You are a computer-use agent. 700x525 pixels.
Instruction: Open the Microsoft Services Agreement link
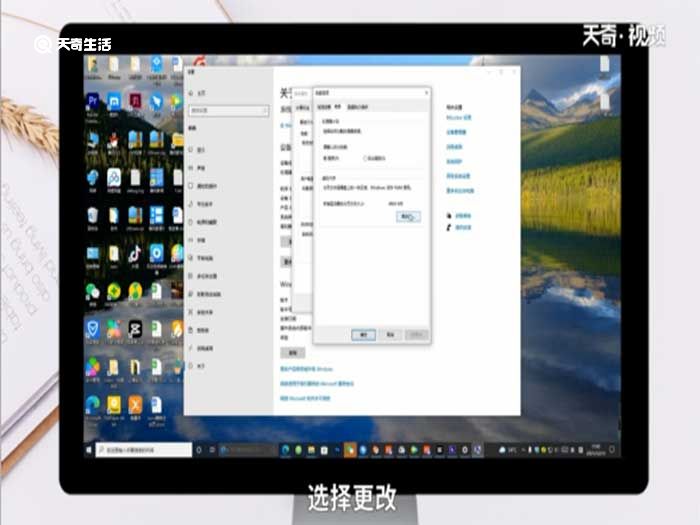click(317, 383)
